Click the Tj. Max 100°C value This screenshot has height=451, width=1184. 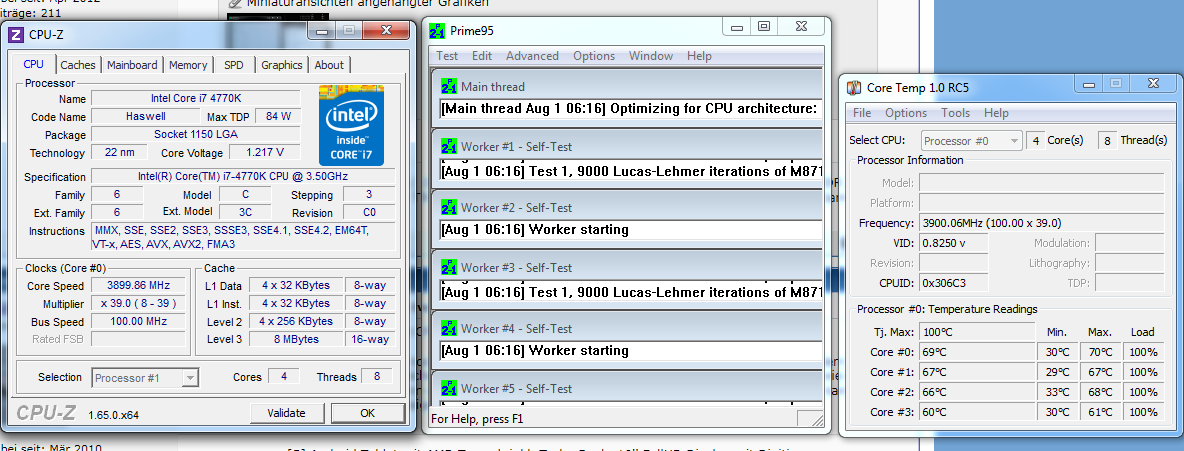(977, 332)
